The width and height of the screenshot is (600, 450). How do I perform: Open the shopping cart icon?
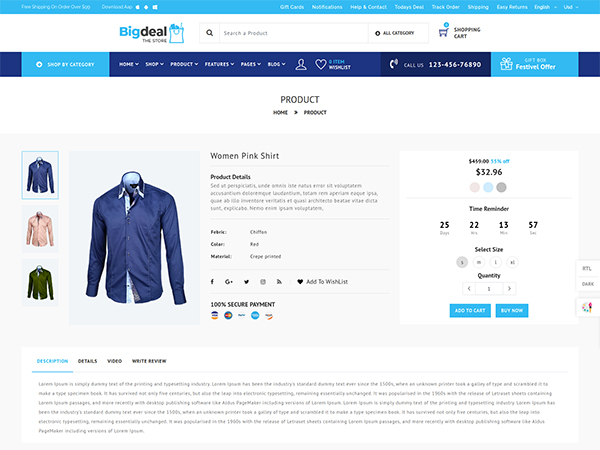point(444,31)
